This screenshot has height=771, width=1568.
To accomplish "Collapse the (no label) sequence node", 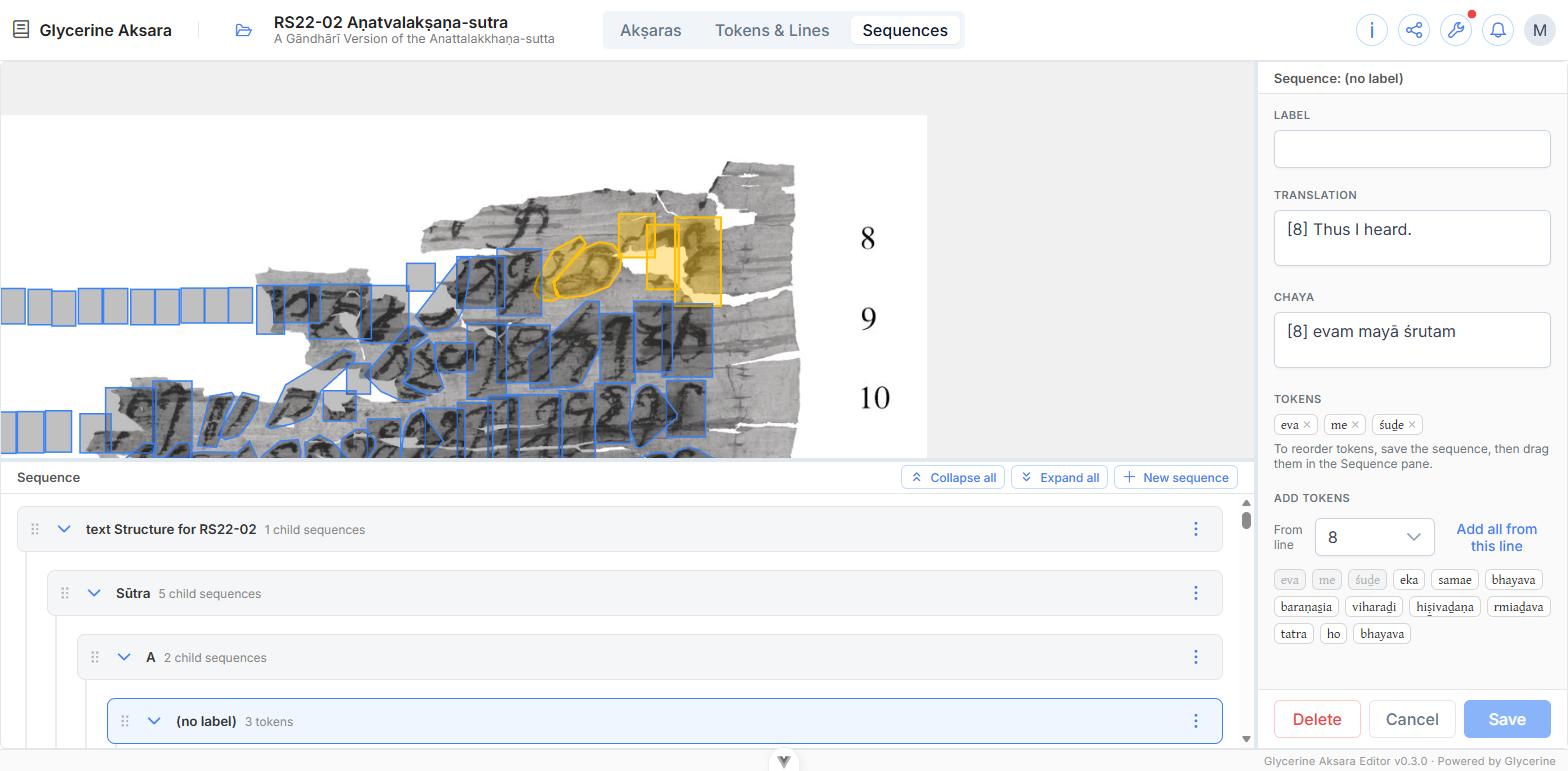I will (154, 721).
